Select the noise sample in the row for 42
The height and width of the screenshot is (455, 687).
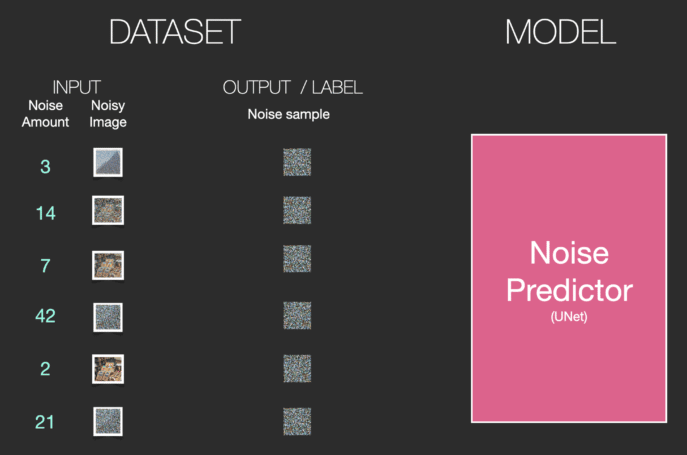point(297,315)
